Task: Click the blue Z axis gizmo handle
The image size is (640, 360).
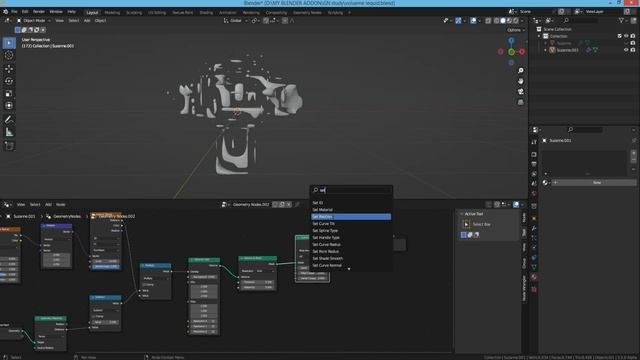Action: coord(511,41)
